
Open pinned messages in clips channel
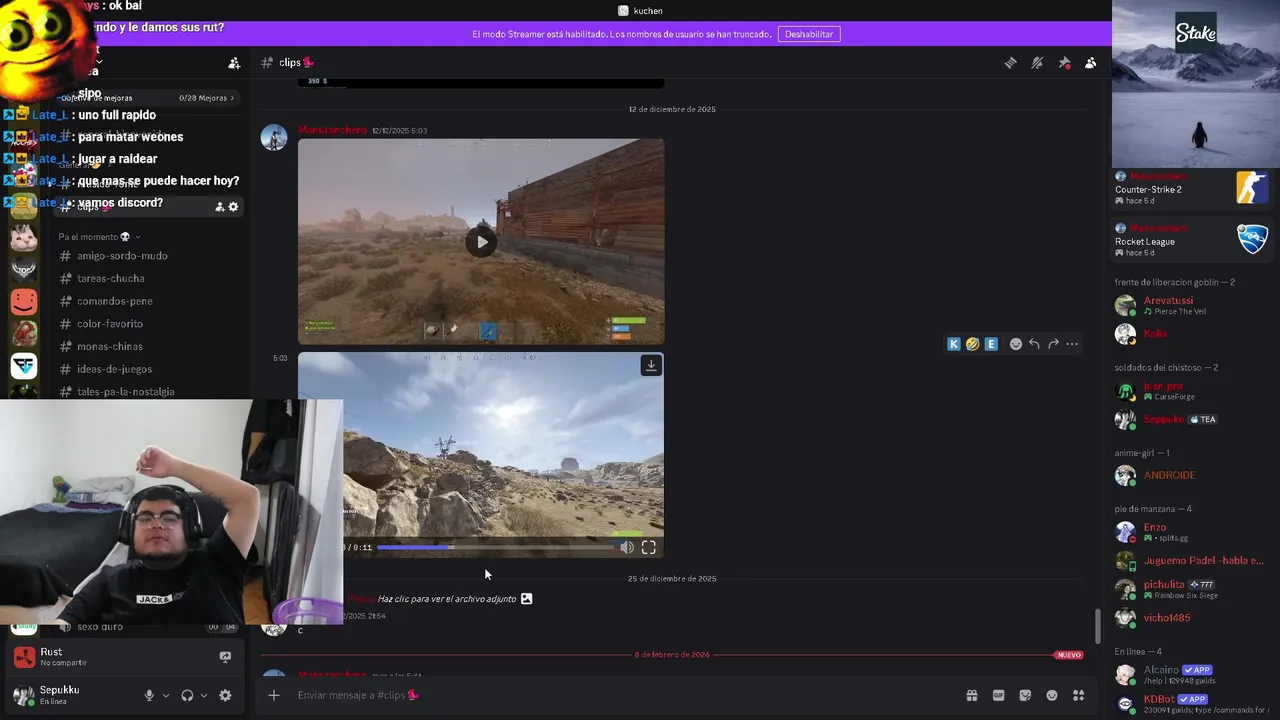click(1064, 63)
